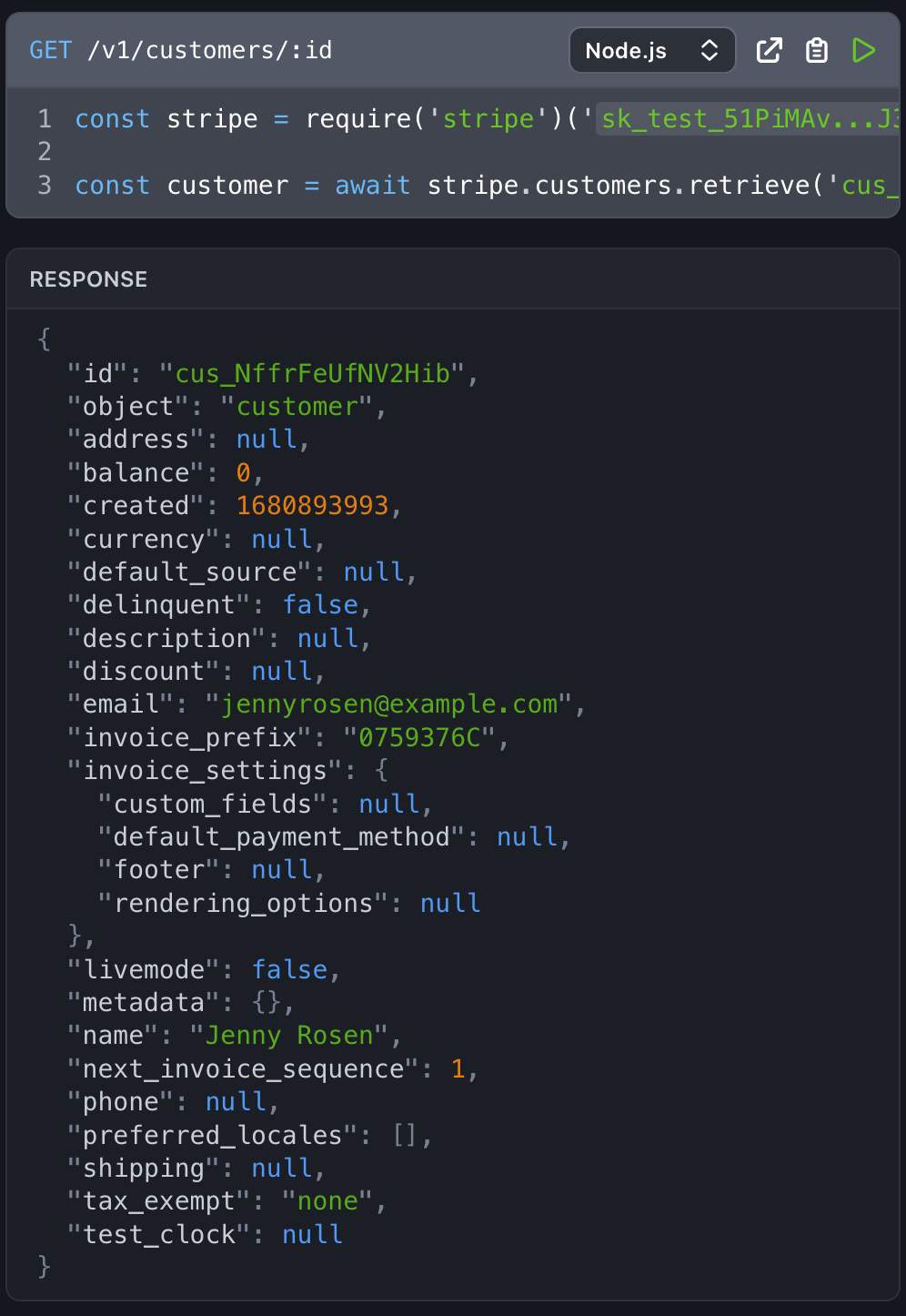Open the code sample in a new window
906x1316 pixels.
[769, 51]
